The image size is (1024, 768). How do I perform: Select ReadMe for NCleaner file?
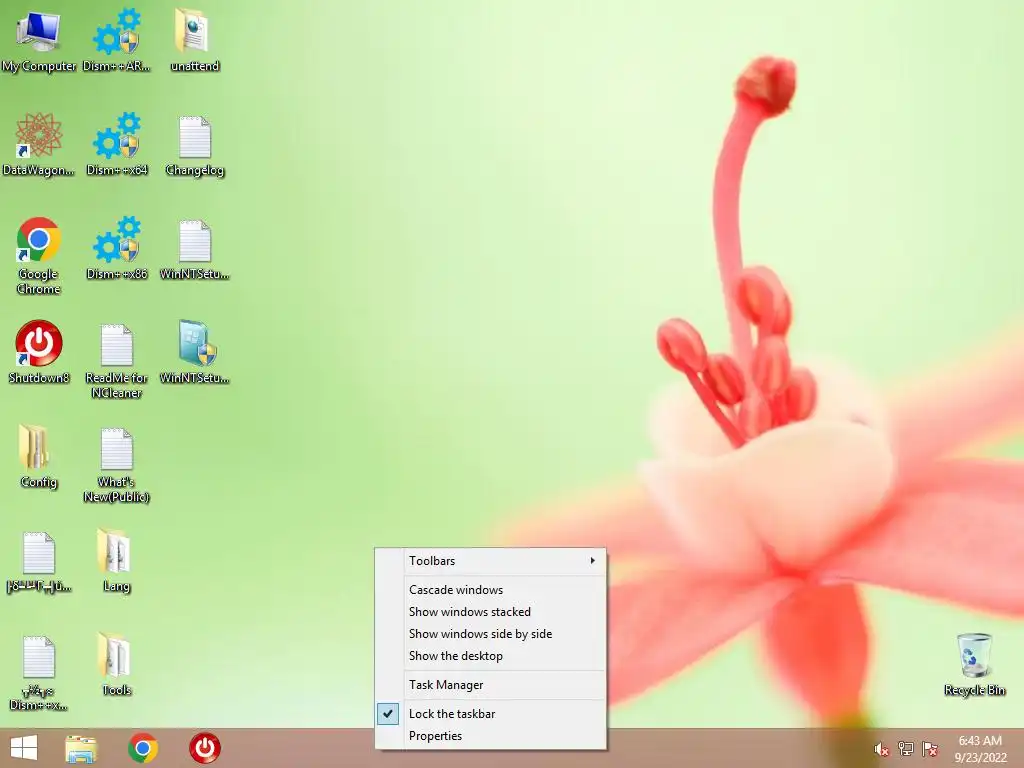116,360
